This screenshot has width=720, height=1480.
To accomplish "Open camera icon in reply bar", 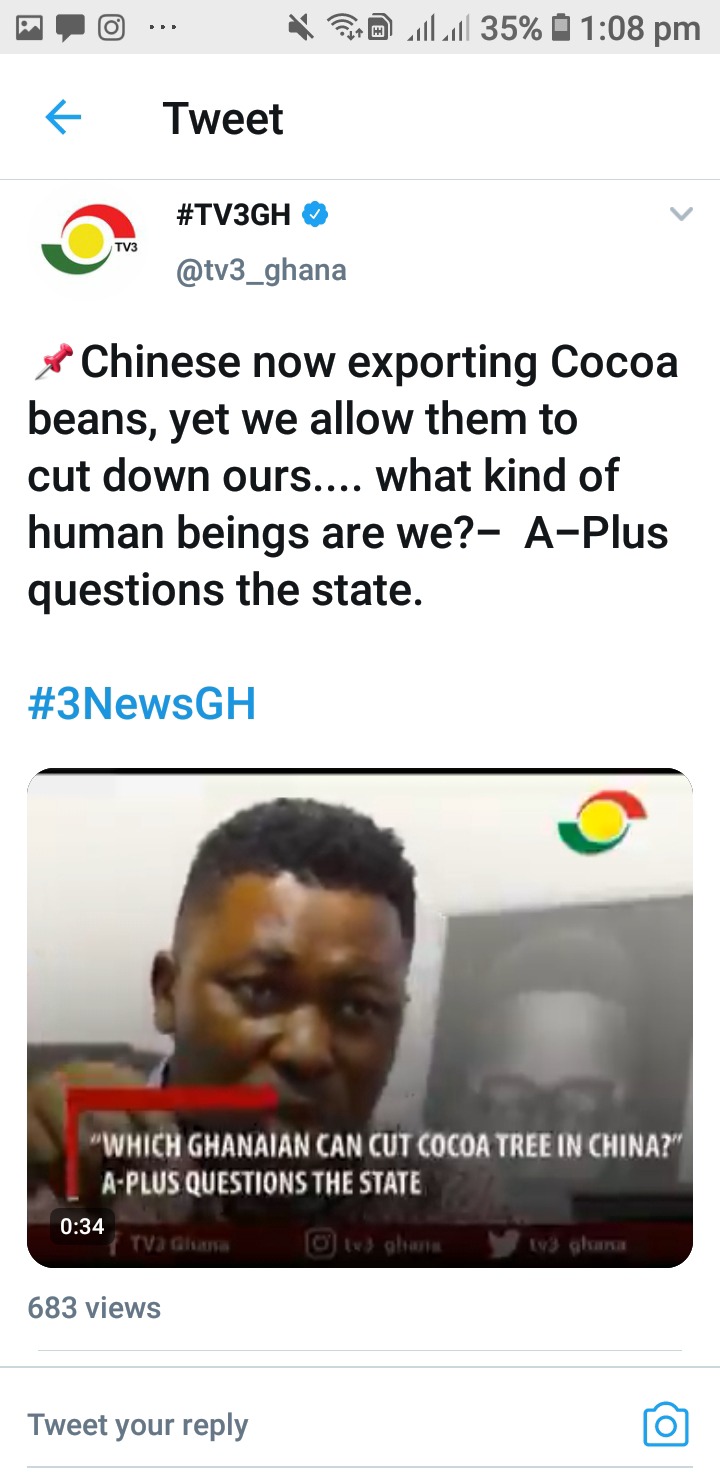I will pyautogui.click(x=665, y=1424).
